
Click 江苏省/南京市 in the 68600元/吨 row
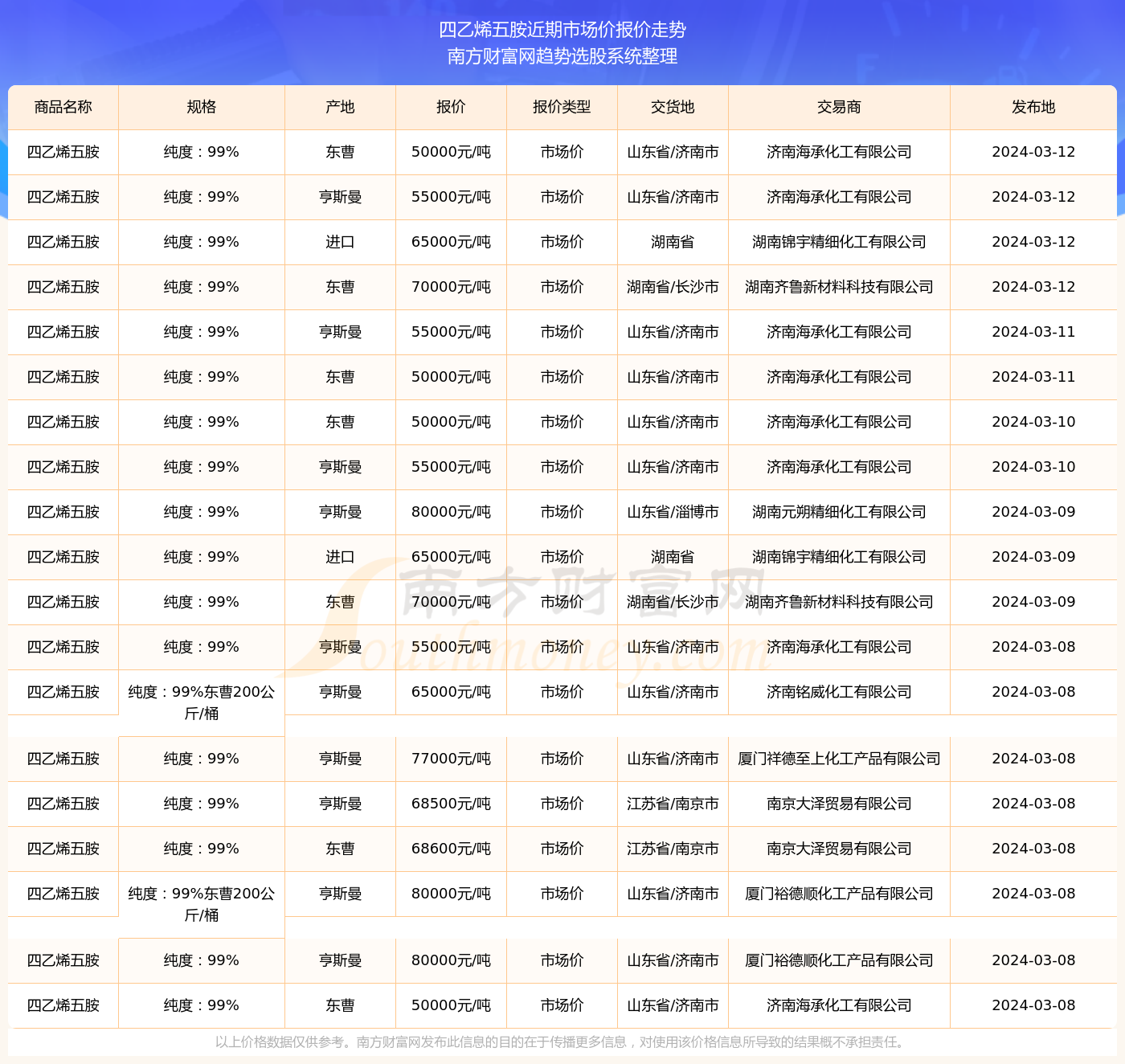point(673,849)
